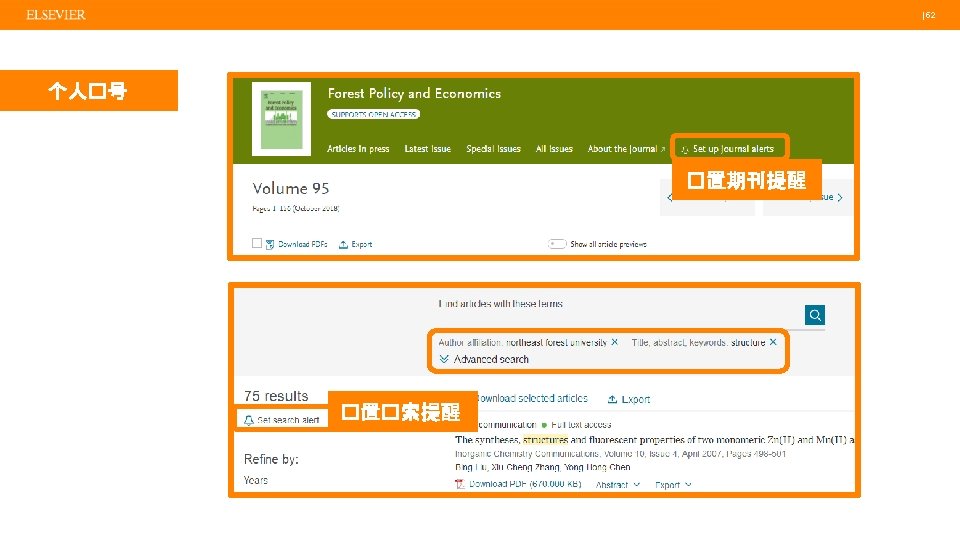Remove the Author affiliation filter chip

615,342
